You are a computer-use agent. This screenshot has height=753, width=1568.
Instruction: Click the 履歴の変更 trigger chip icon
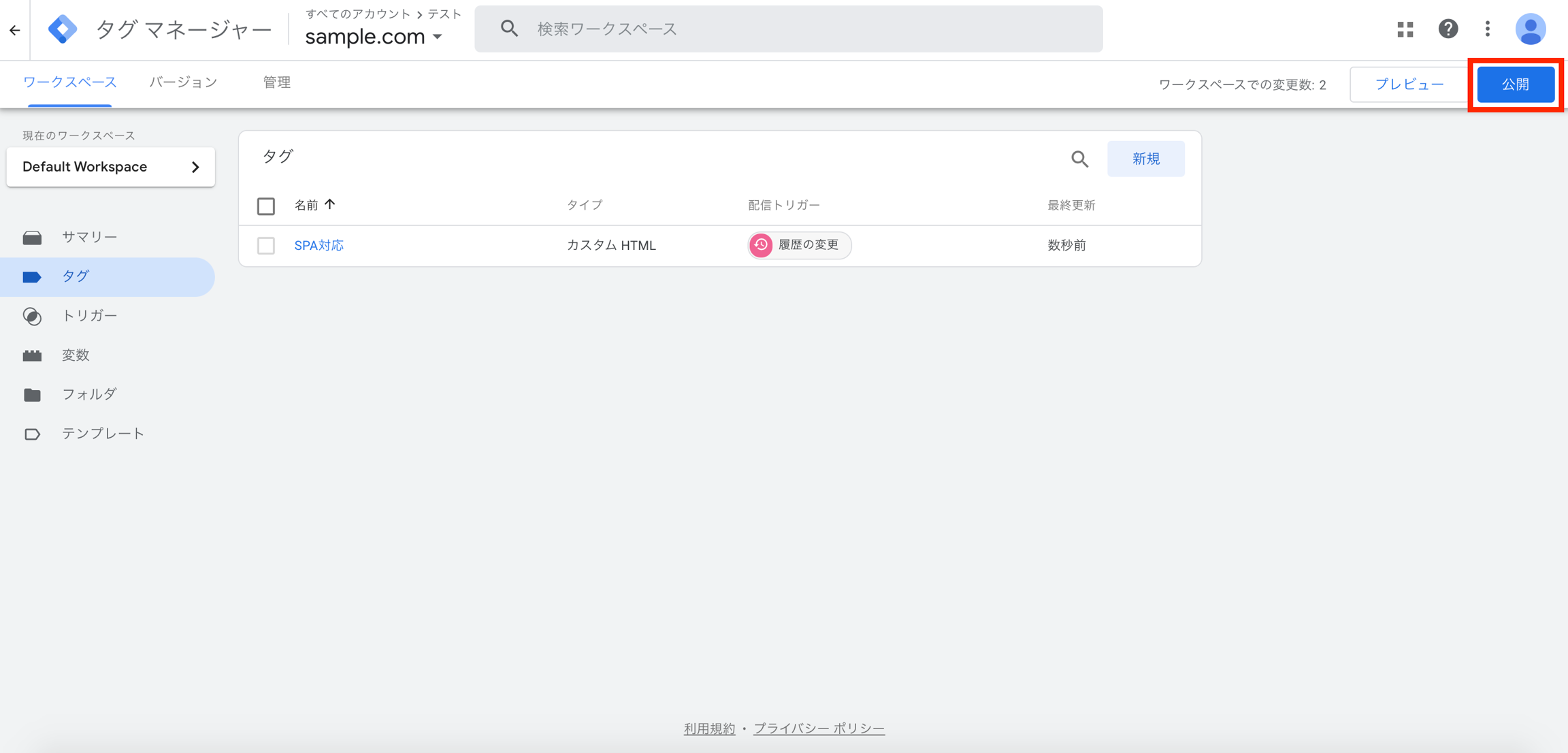tap(761, 245)
